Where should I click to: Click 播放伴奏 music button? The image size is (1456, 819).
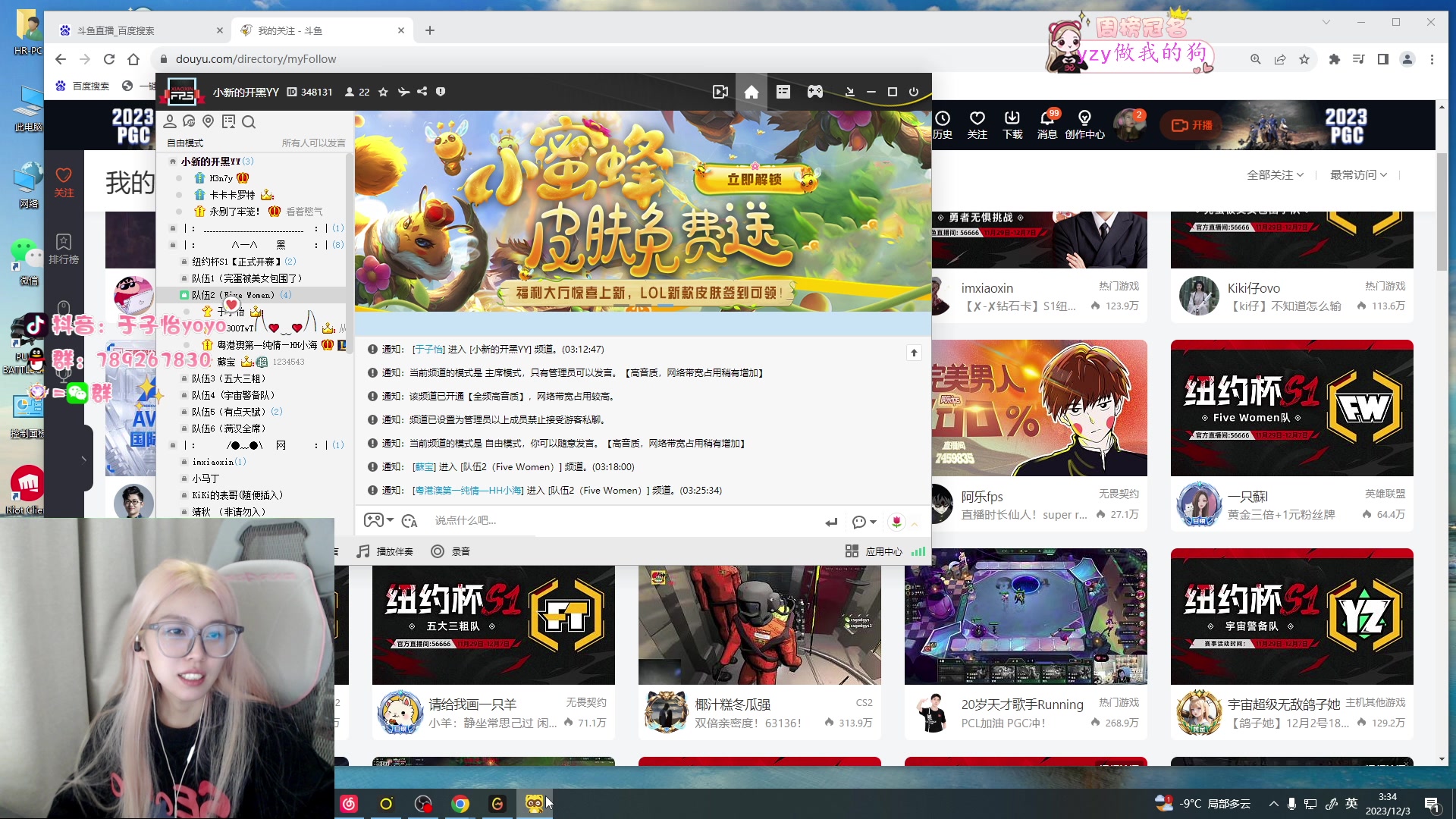pyautogui.click(x=385, y=551)
